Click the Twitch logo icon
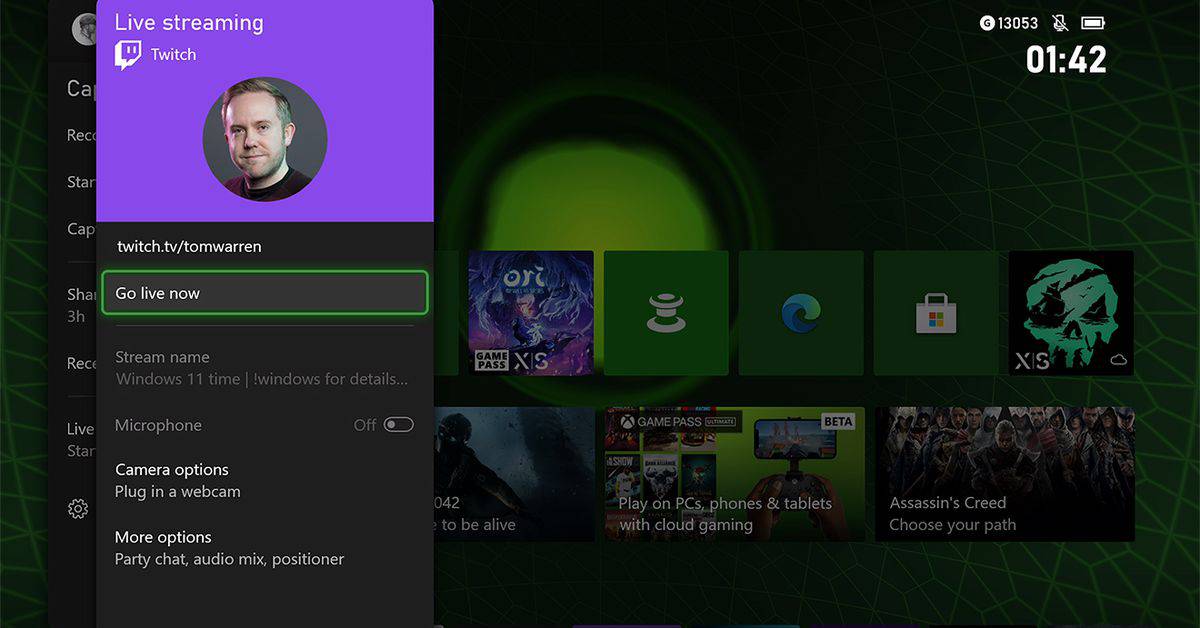1200x628 pixels. (x=128, y=55)
